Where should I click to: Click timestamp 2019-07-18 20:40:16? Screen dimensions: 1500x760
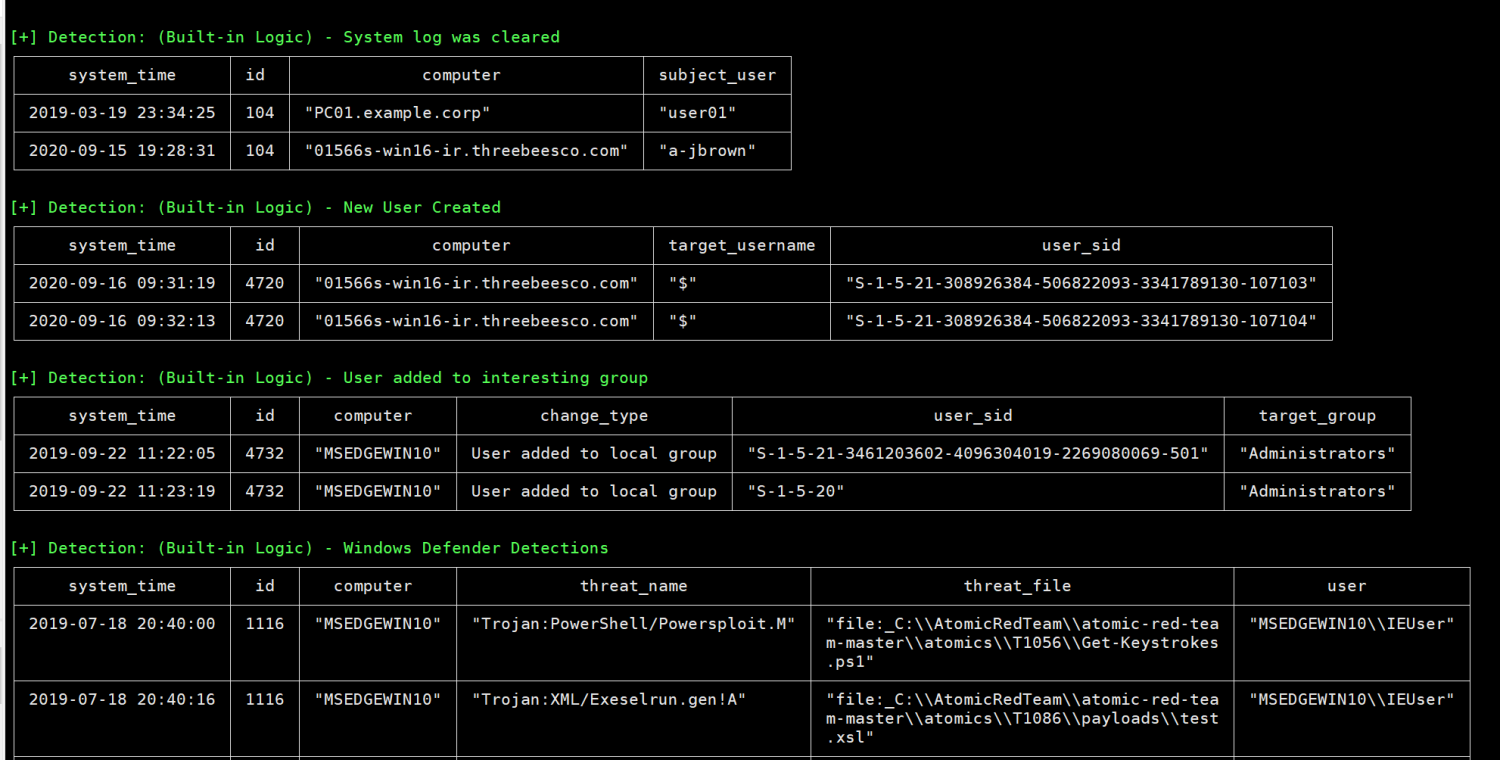click(122, 699)
